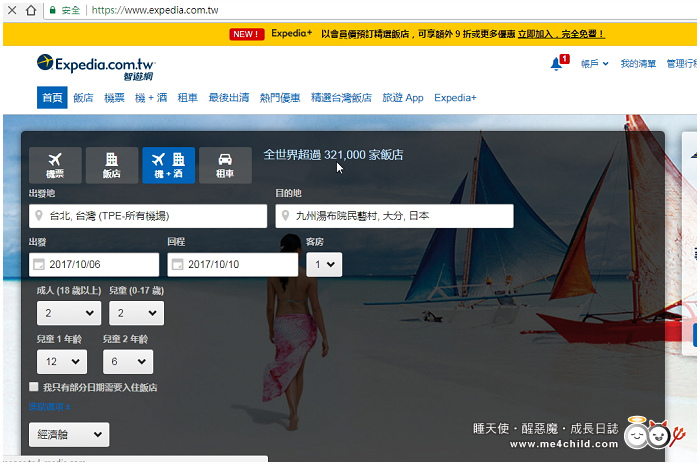
Task: Check 我只有部分日期需要入住飯店 checkbox
Action: click(x=33, y=387)
